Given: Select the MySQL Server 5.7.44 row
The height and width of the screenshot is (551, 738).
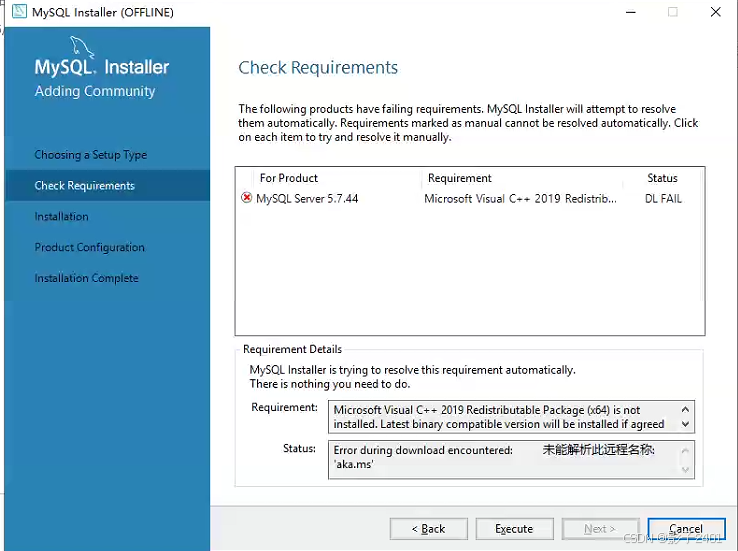Looking at the screenshot, I should (x=470, y=199).
